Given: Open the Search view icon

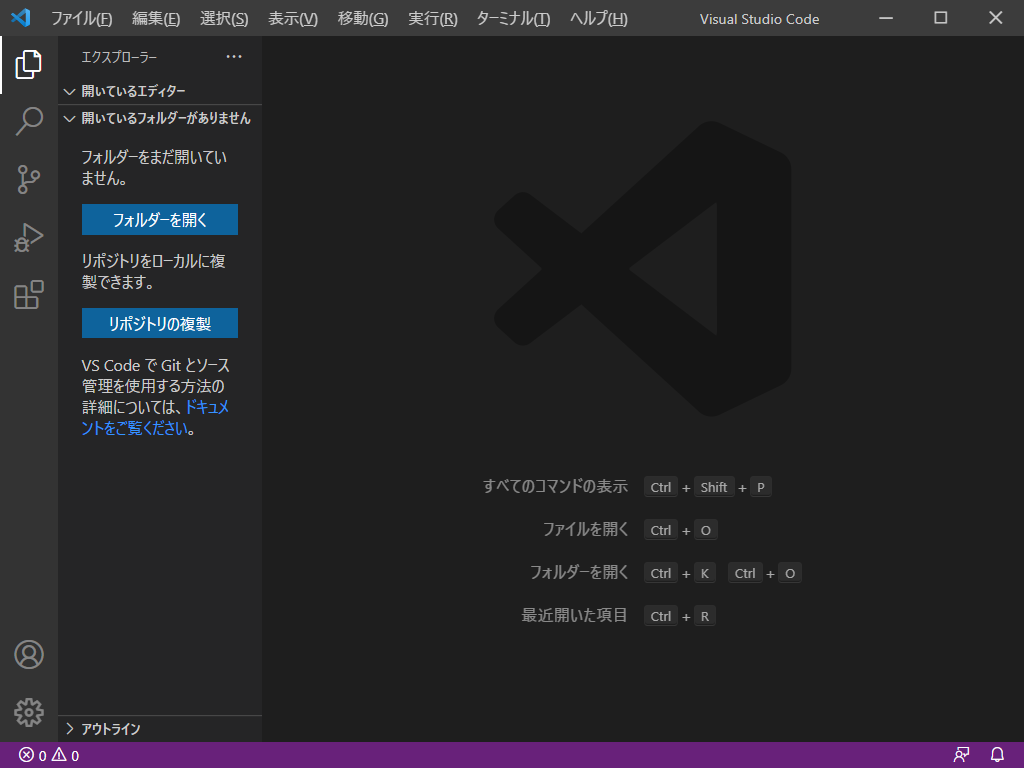Looking at the screenshot, I should tap(29, 121).
